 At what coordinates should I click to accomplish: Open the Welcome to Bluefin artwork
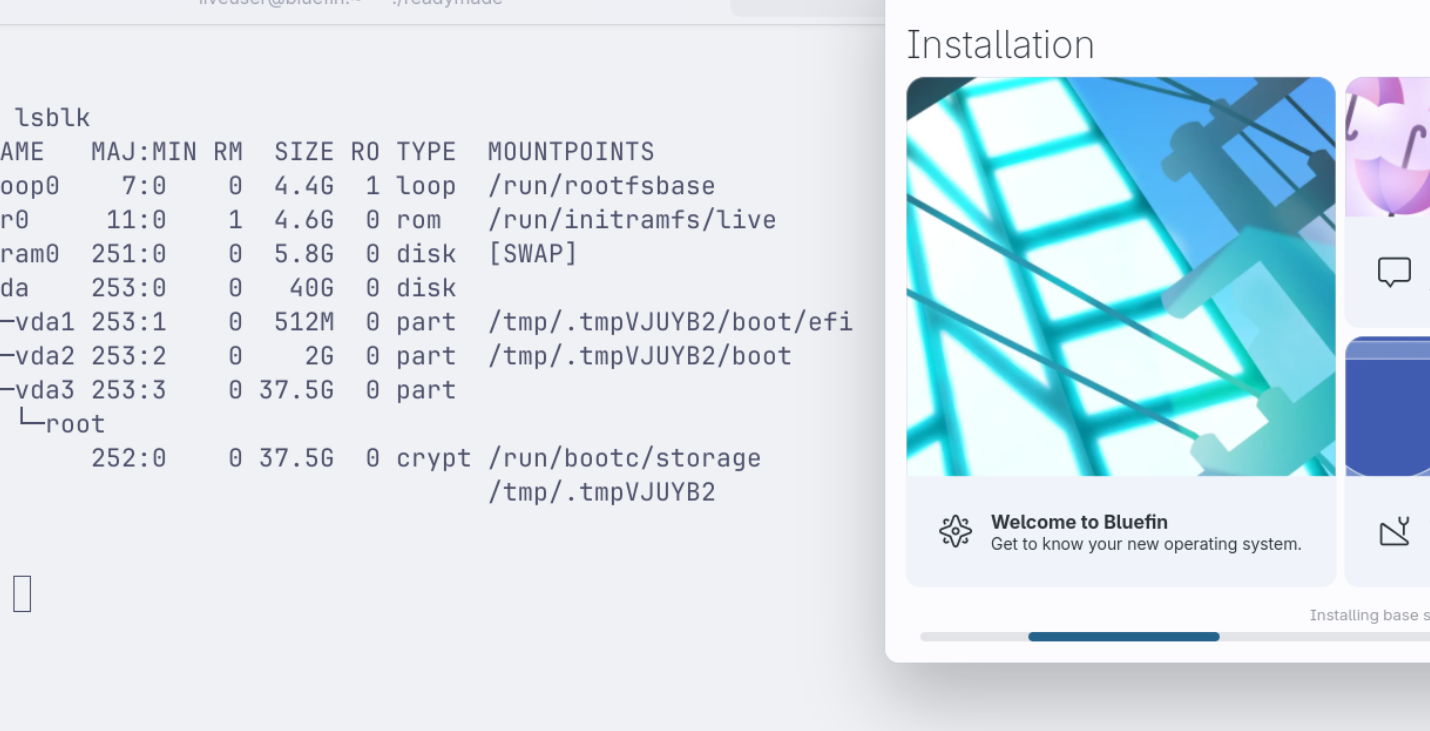(1120, 277)
